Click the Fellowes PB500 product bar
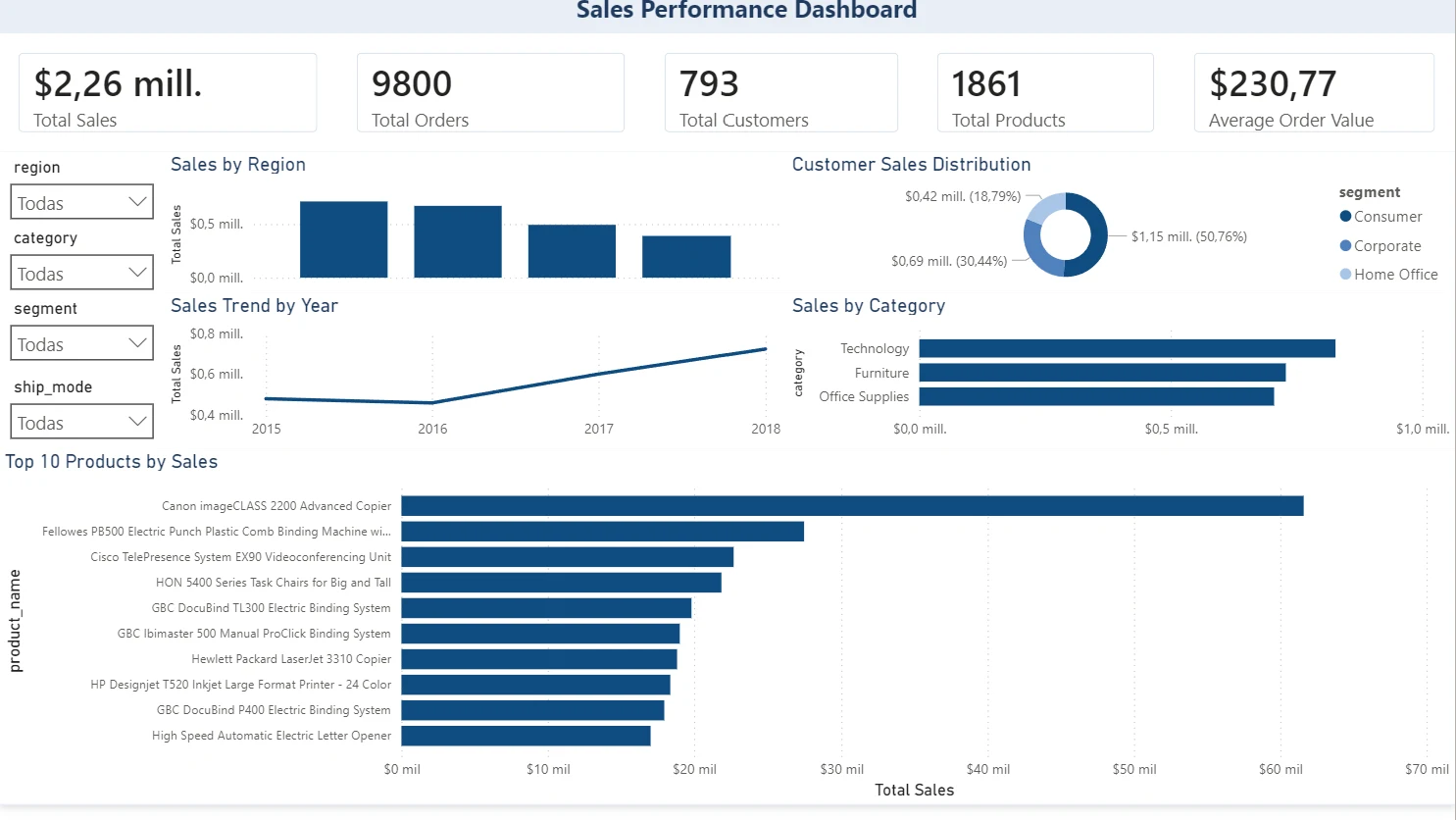1456x820 pixels. pyautogui.click(x=603, y=532)
